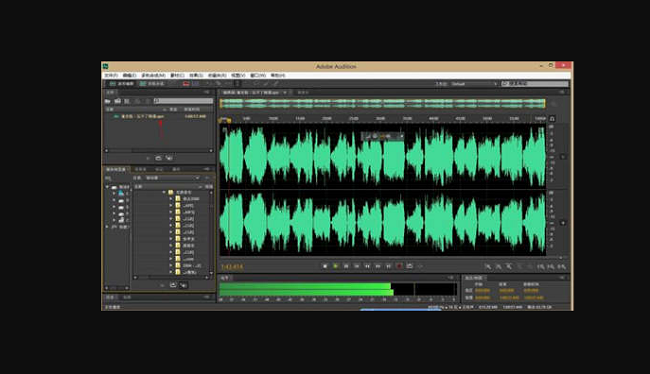Select the Effects Rack tab
Screen dimensions: 650x374
click(x=141, y=169)
